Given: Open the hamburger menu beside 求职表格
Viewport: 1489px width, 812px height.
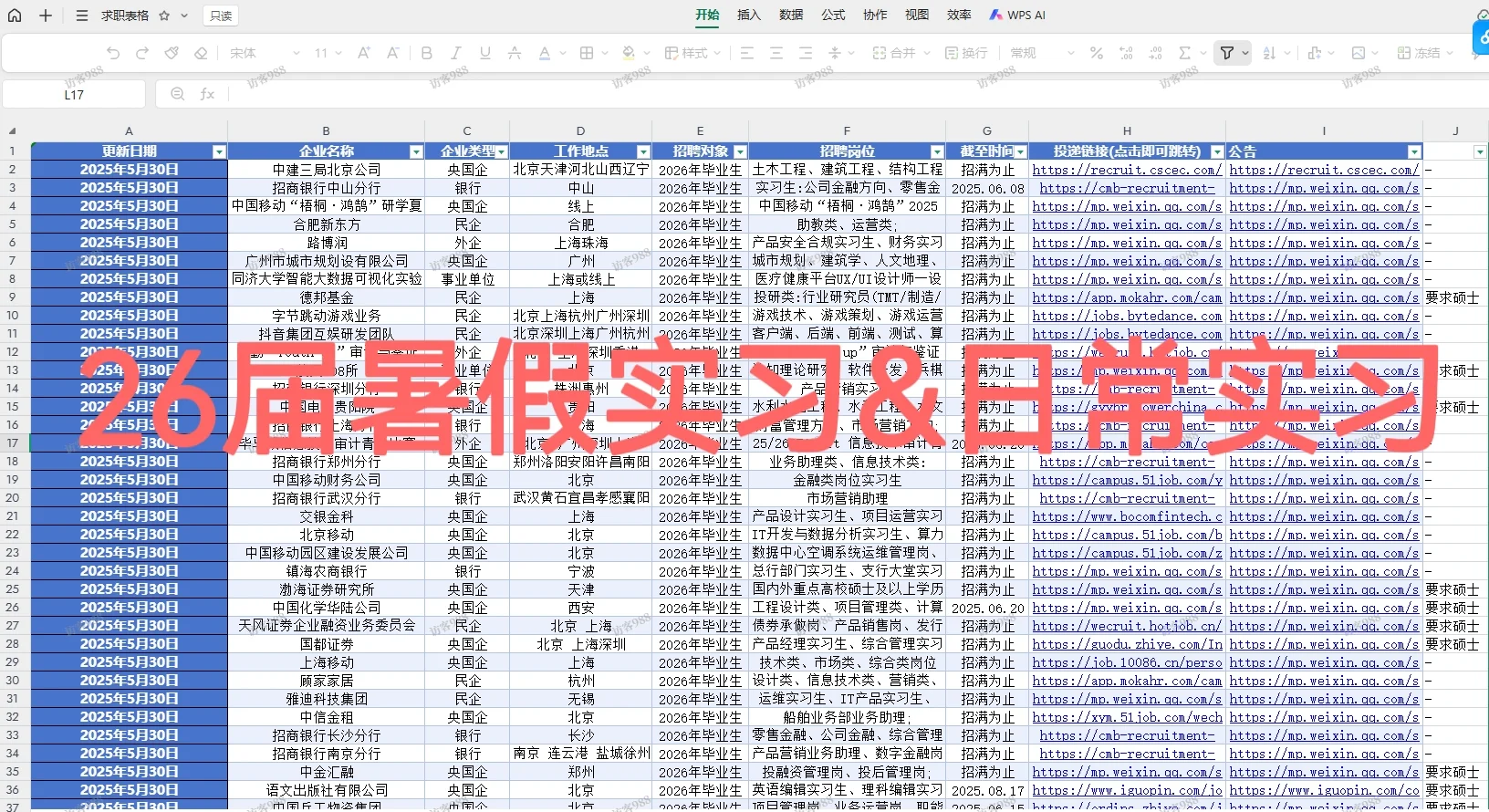Looking at the screenshot, I should [x=82, y=16].
